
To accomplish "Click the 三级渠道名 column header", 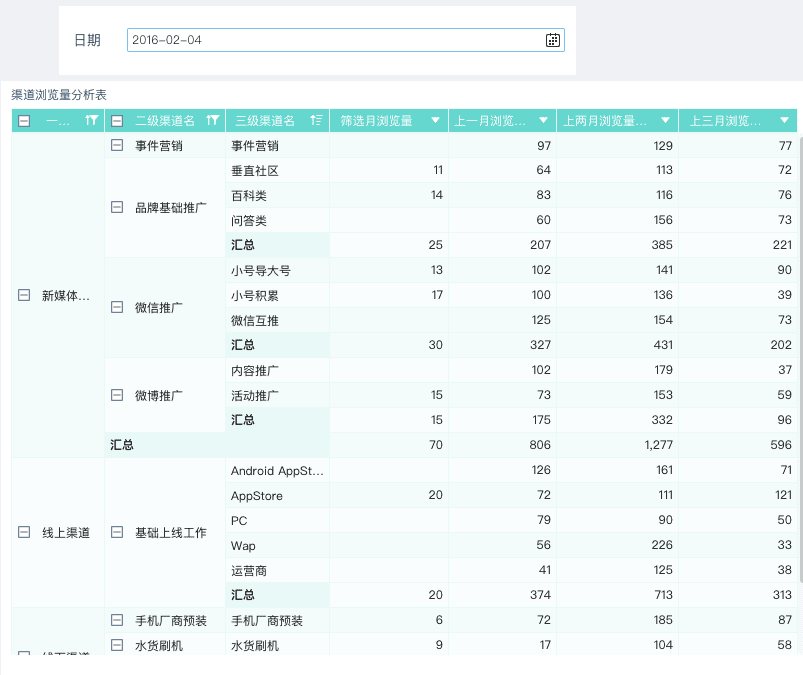I will click(x=278, y=120).
